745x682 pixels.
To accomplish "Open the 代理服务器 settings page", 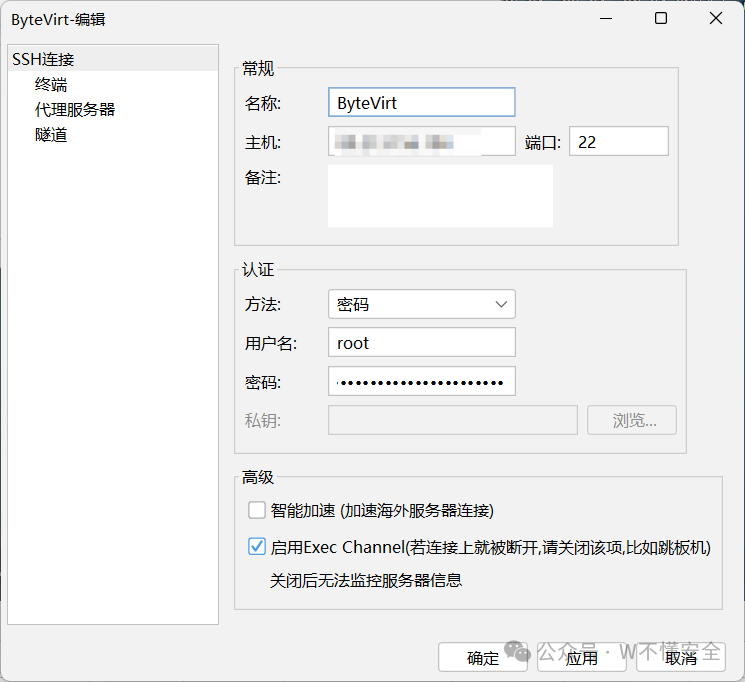I will click(x=75, y=110).
